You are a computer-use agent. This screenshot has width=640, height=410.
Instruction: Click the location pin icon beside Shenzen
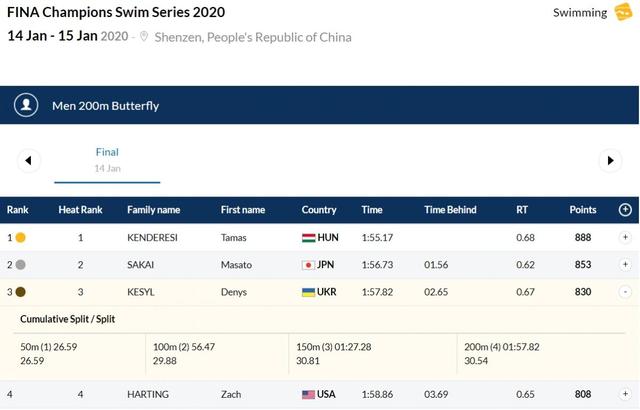(145, 37)
